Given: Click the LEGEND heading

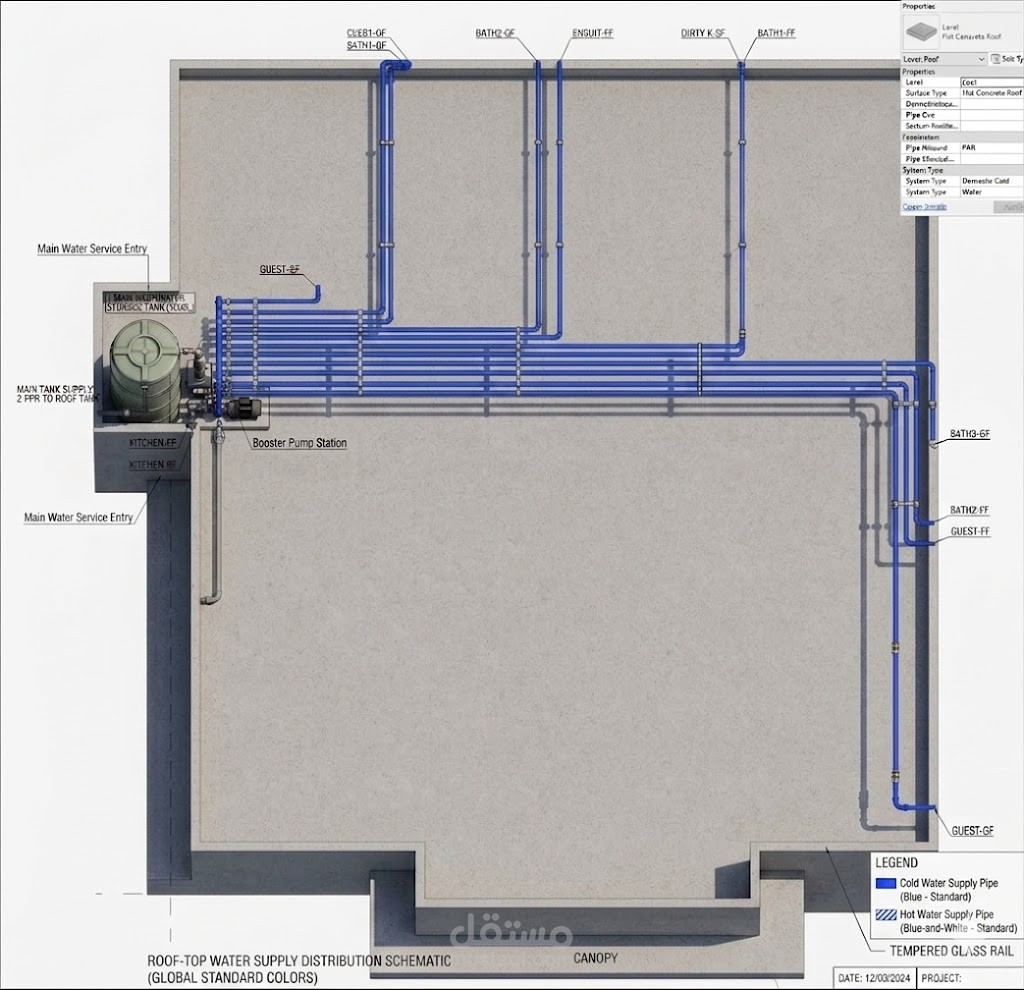Looking at the screenshot, I should (897, 863).
